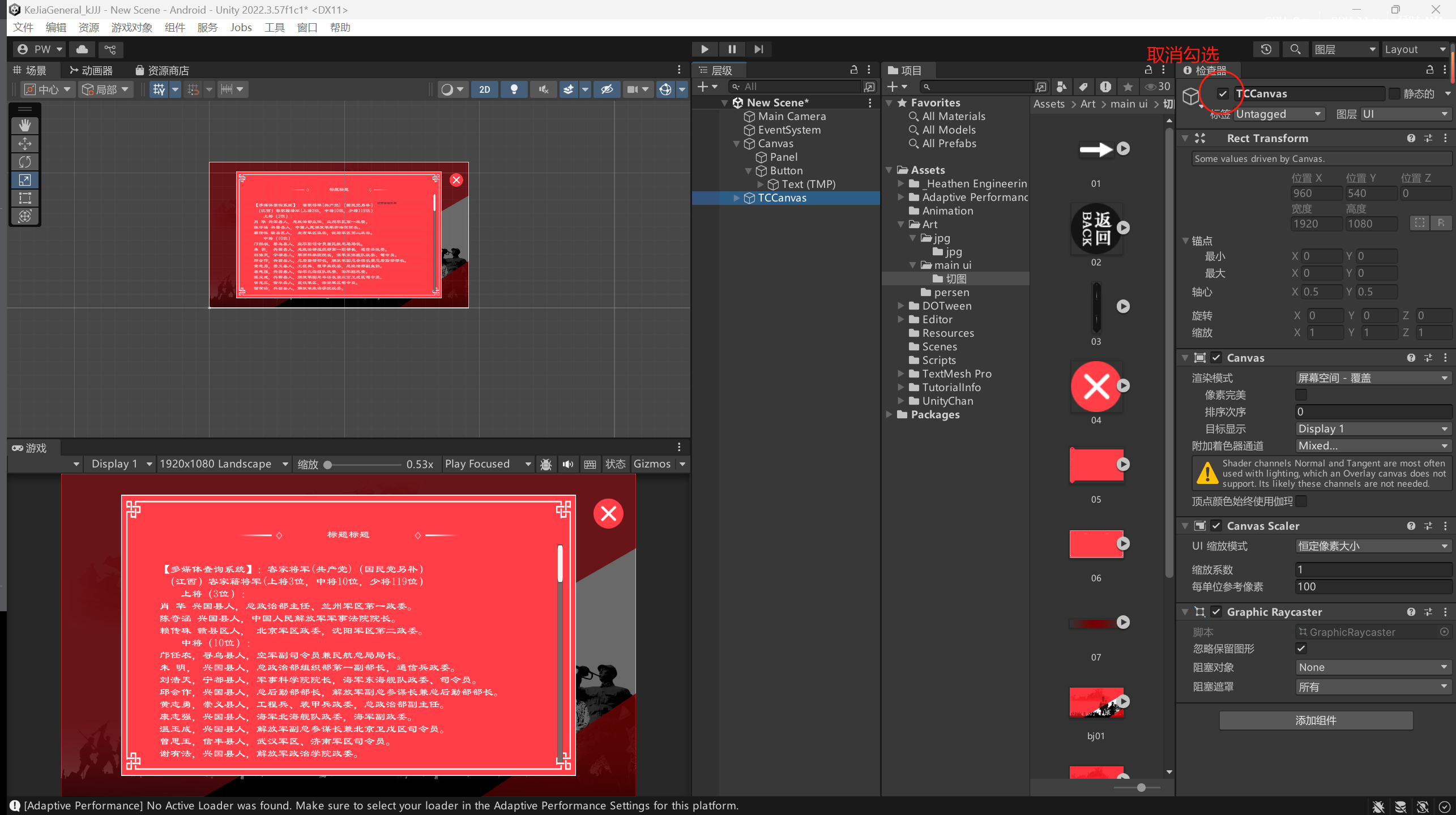Select the Rotate tool
Image resolution: width=1456 pixels, height=815 pixels.
click(x=25, y=162)
